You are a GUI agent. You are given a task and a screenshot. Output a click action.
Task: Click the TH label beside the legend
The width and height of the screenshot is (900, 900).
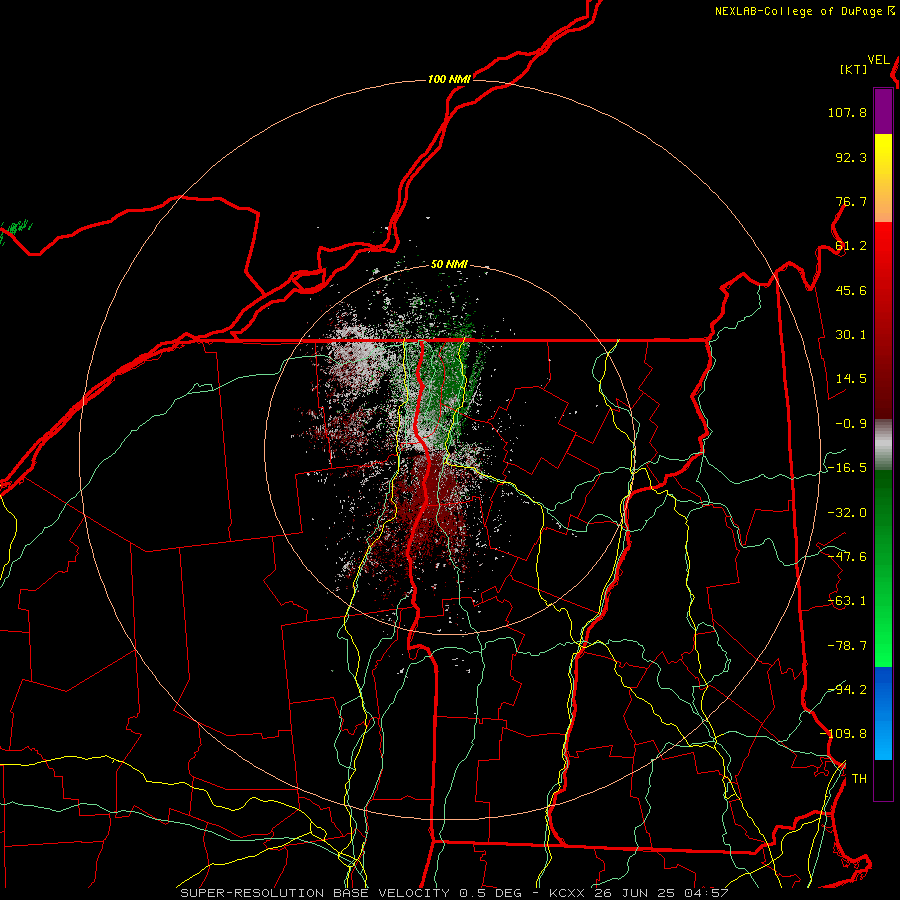859,779
